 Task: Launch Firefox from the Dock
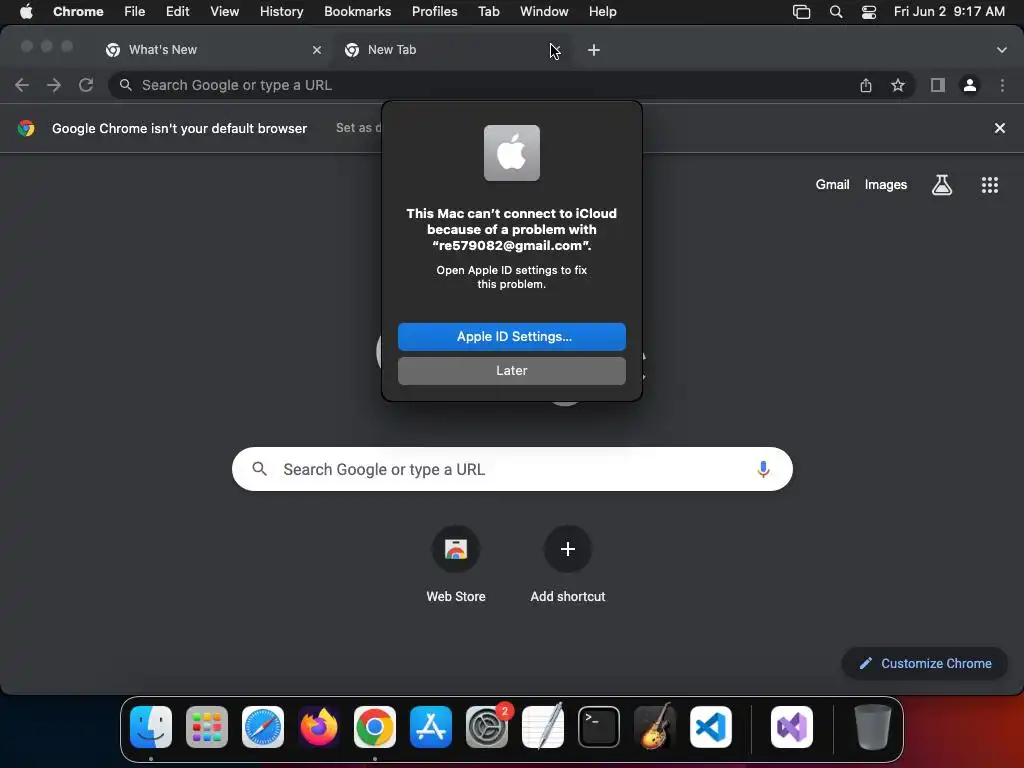pyautogui.click(x=319, y=727)
